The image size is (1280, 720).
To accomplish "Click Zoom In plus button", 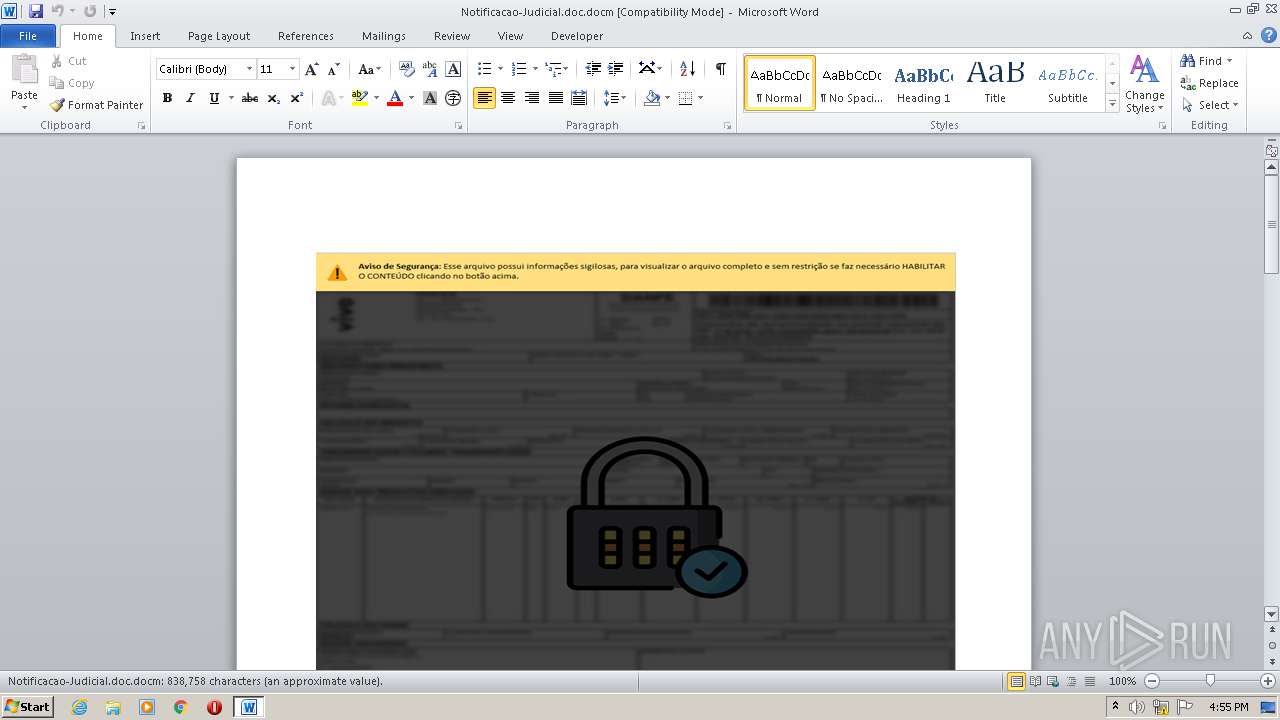I will point(1268,681).
